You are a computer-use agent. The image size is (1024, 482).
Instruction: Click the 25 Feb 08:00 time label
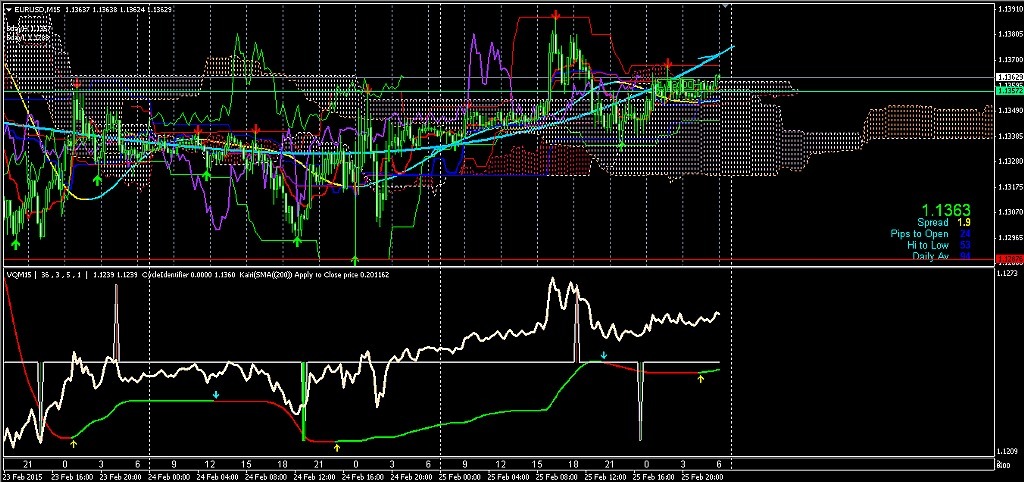coord(556,476)
